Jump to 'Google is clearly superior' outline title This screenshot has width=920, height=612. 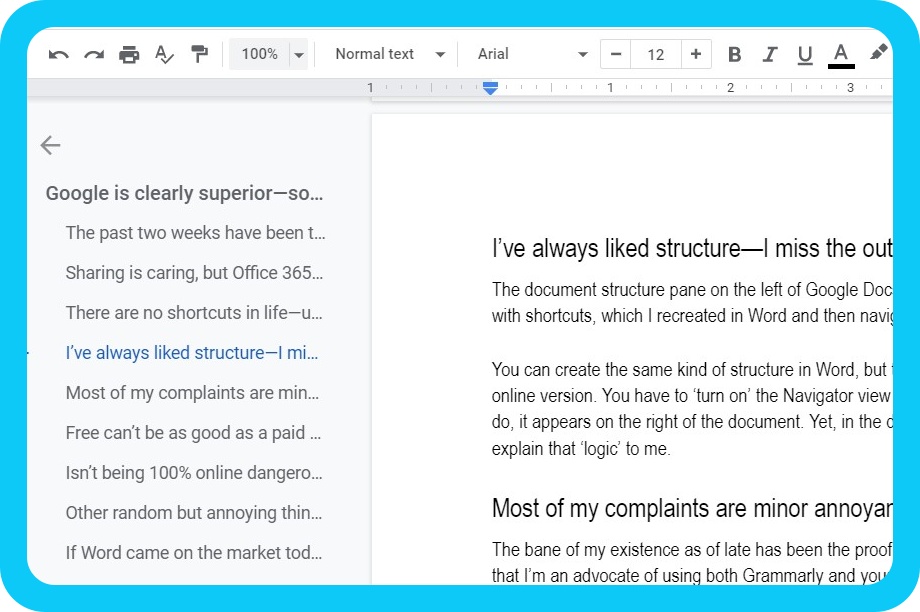(184, 193)
